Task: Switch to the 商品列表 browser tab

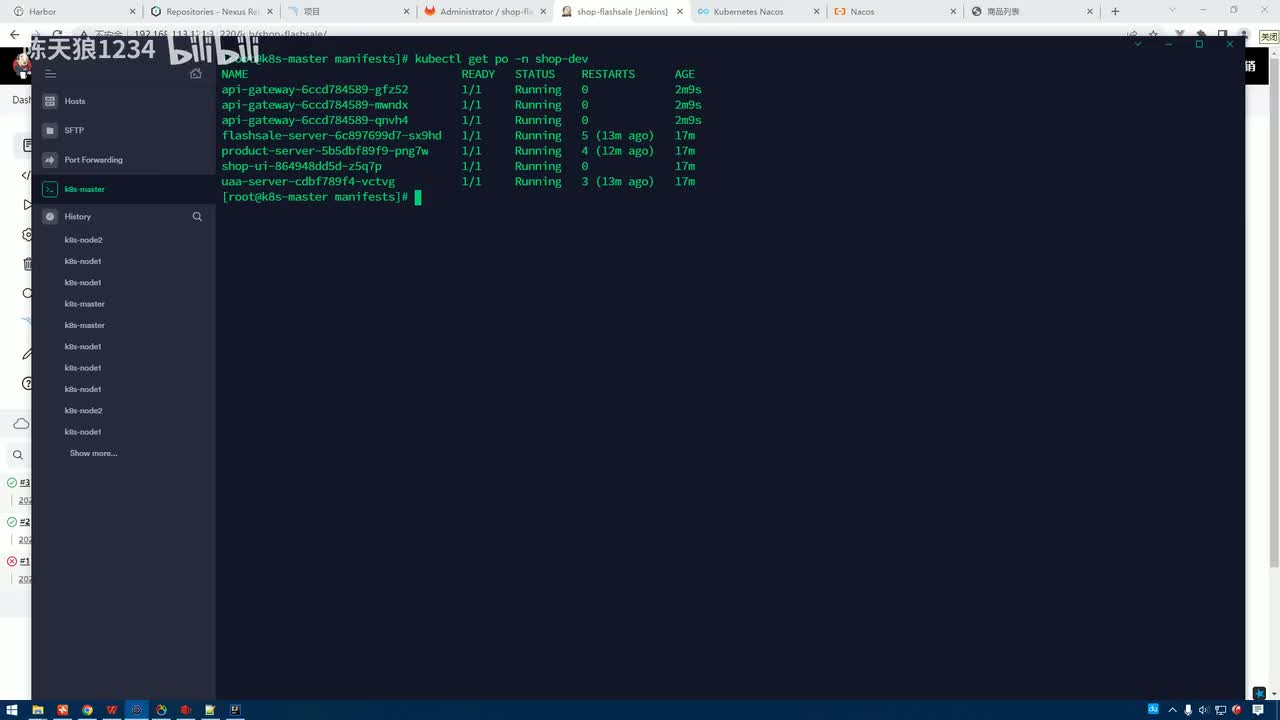Action: [1031, 11]
